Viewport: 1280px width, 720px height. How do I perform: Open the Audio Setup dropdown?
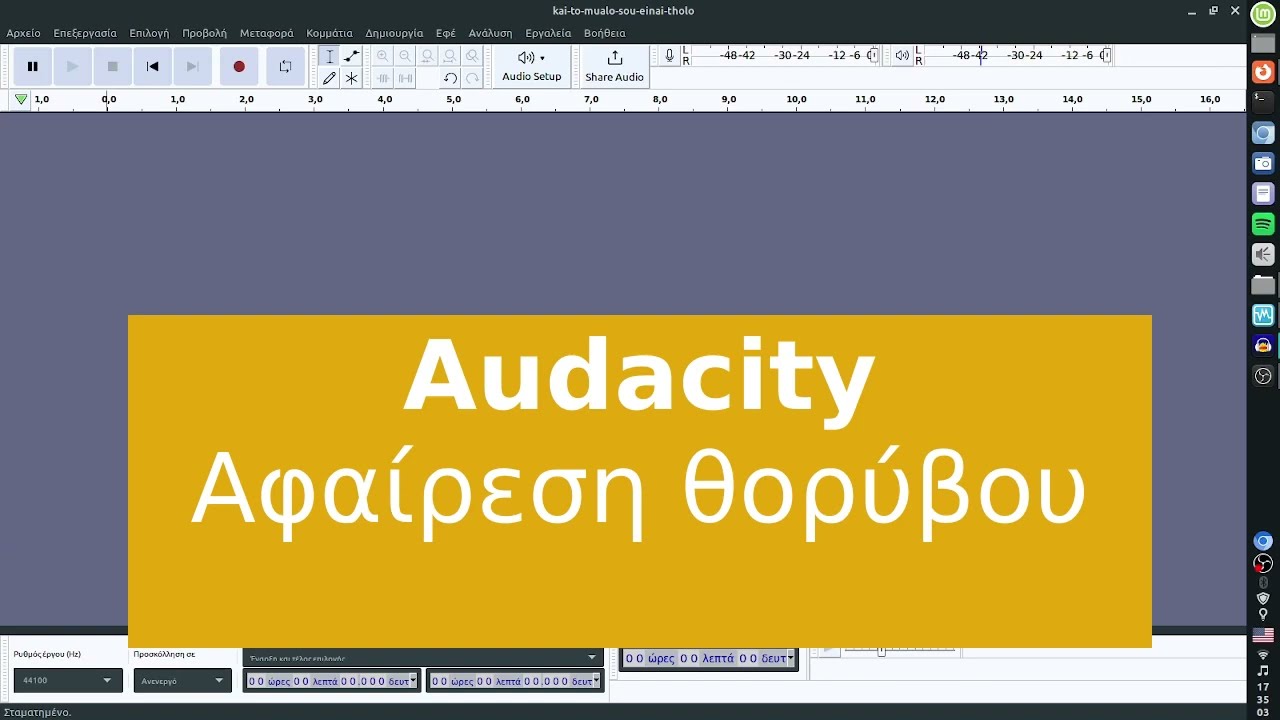tap(532, 66)
